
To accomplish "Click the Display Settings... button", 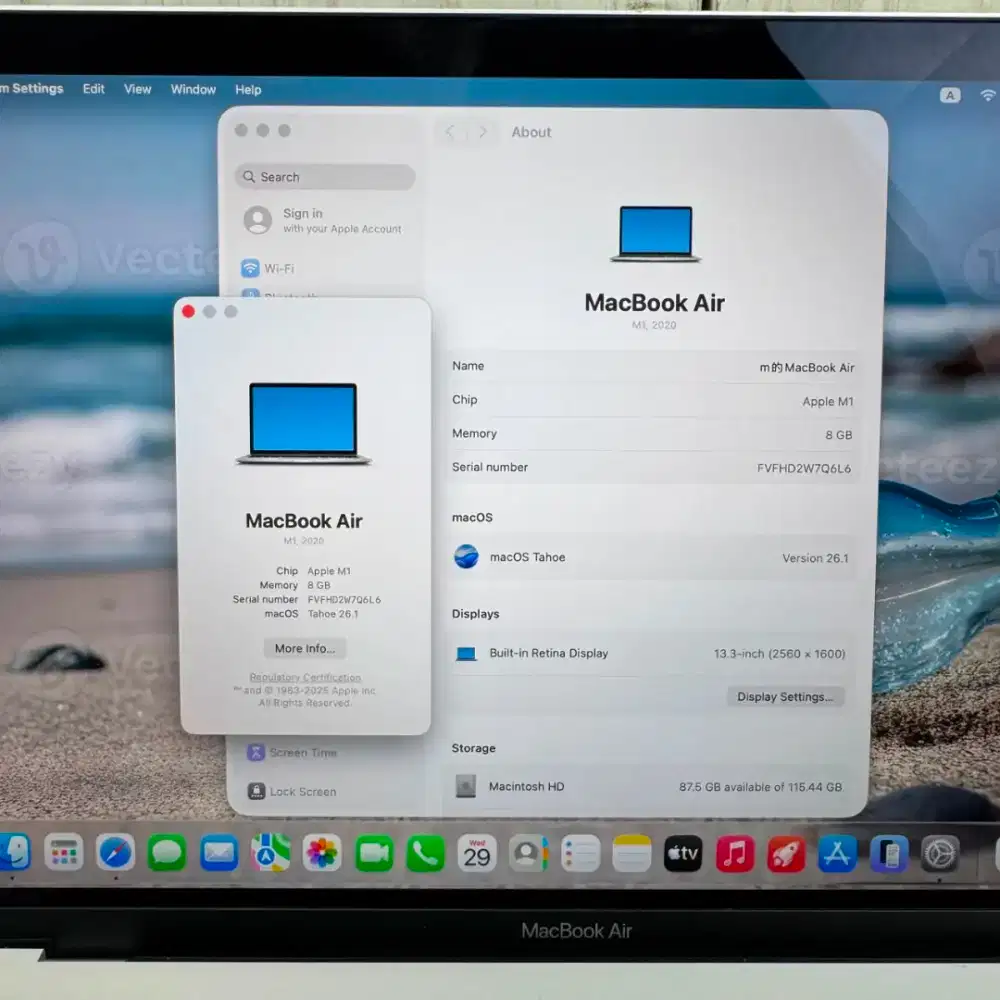I will click(x=785, y=697).
